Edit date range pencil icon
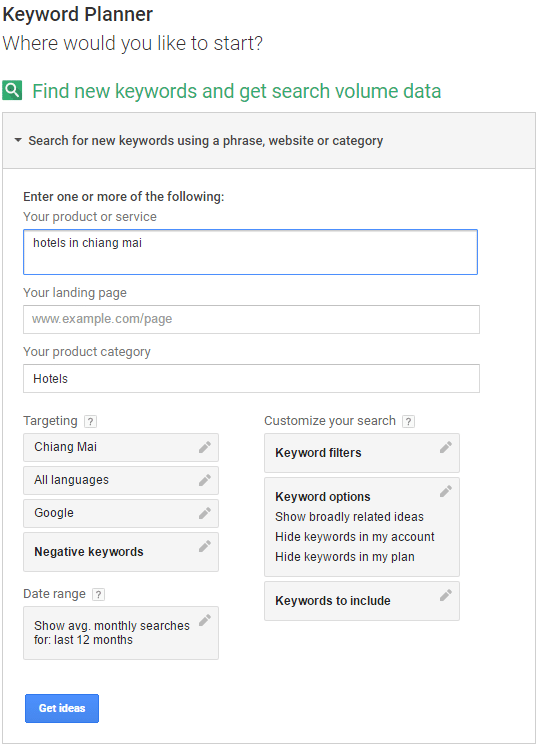This screenshot has height=746, width=539. pos(205,620)
